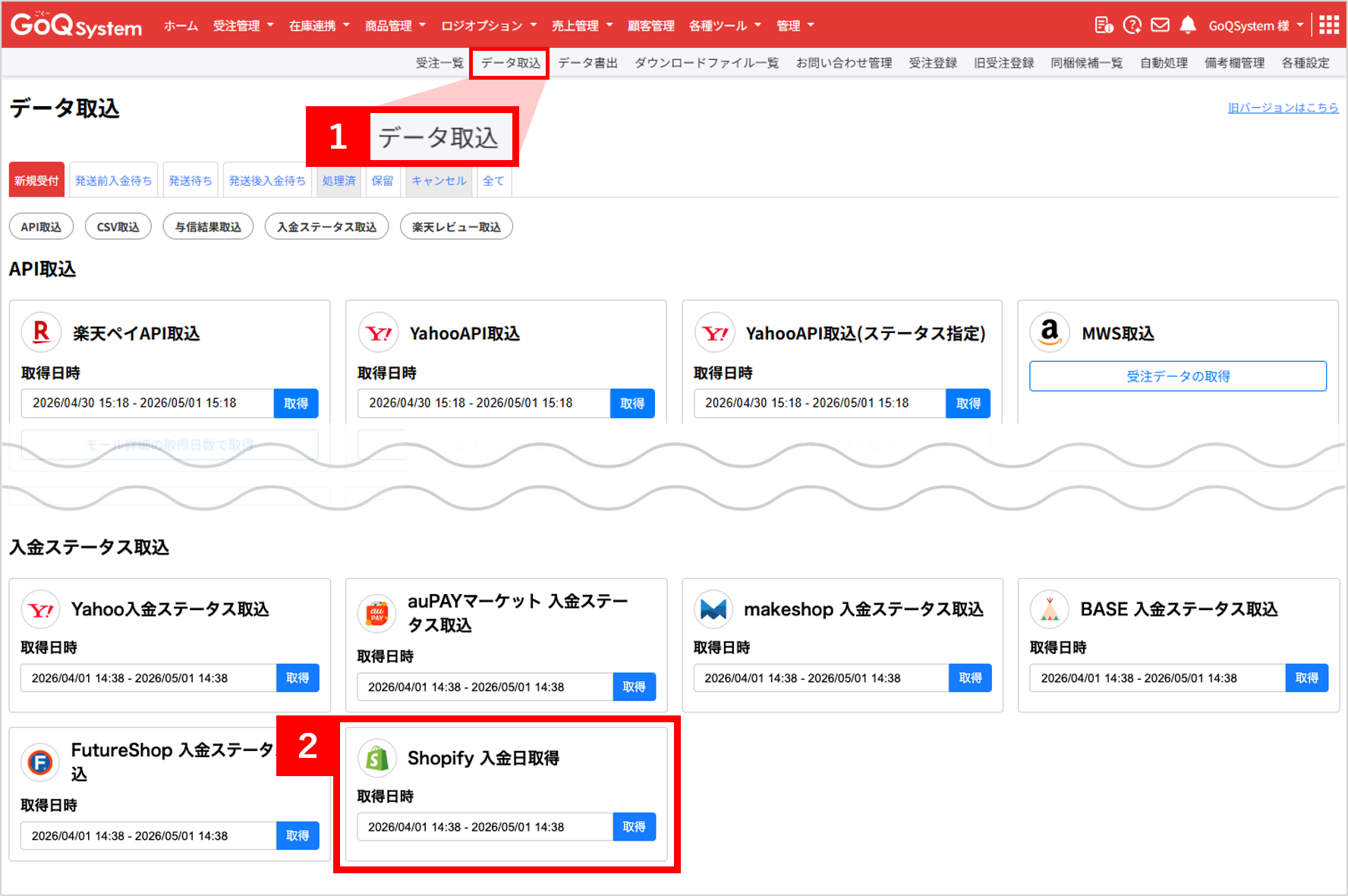Expand the 在庫連携 dropdown menu
Image resolution: width=1348 pixels, height=896 pixels.
point(319,26)
